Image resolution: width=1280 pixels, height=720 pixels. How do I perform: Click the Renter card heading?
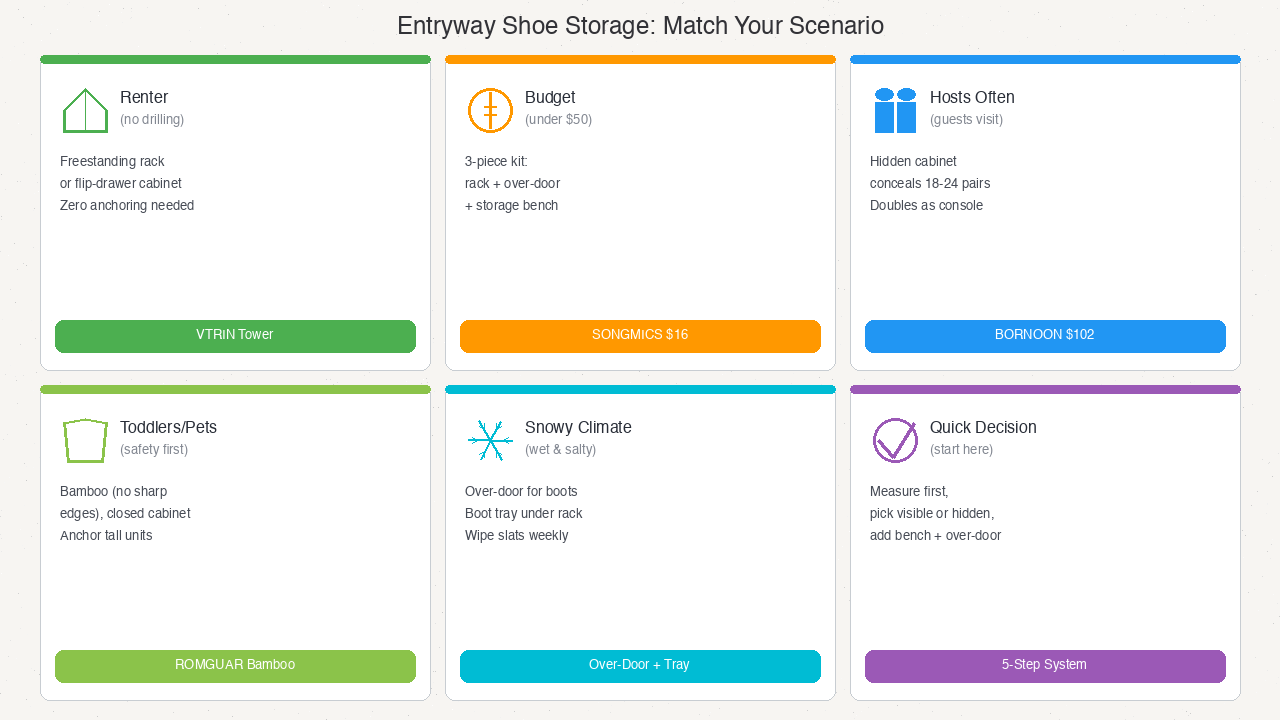point(144,97)
